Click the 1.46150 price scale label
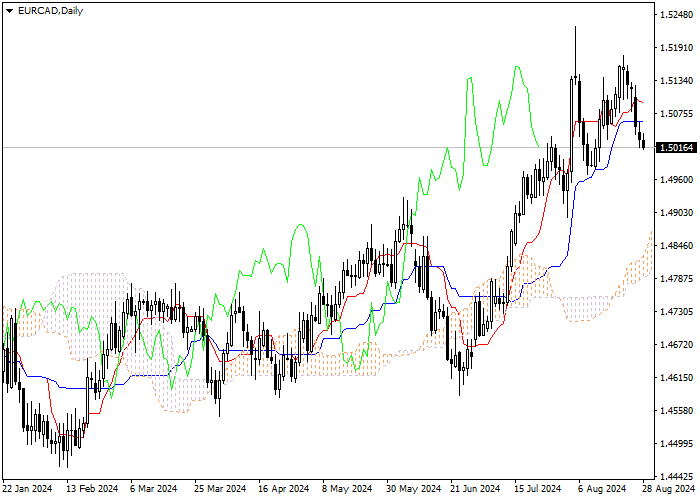Viewport: 700px width, 500px height. pos(676,377)
